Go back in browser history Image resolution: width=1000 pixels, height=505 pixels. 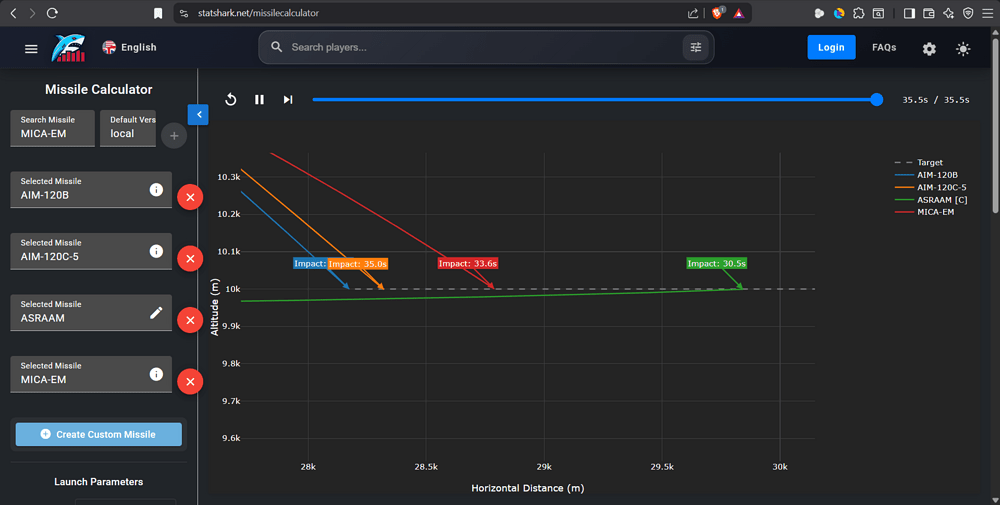pyautogui.click(x=13, y=13)
